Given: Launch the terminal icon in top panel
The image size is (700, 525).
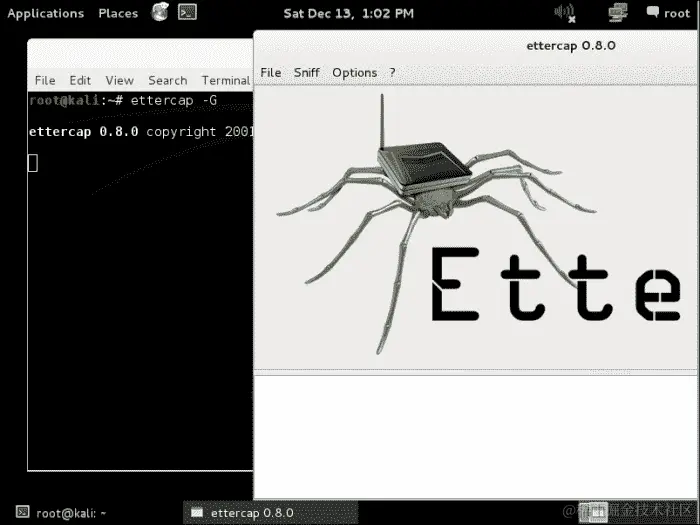Looking at the screenshot, I should pos(188,12).
